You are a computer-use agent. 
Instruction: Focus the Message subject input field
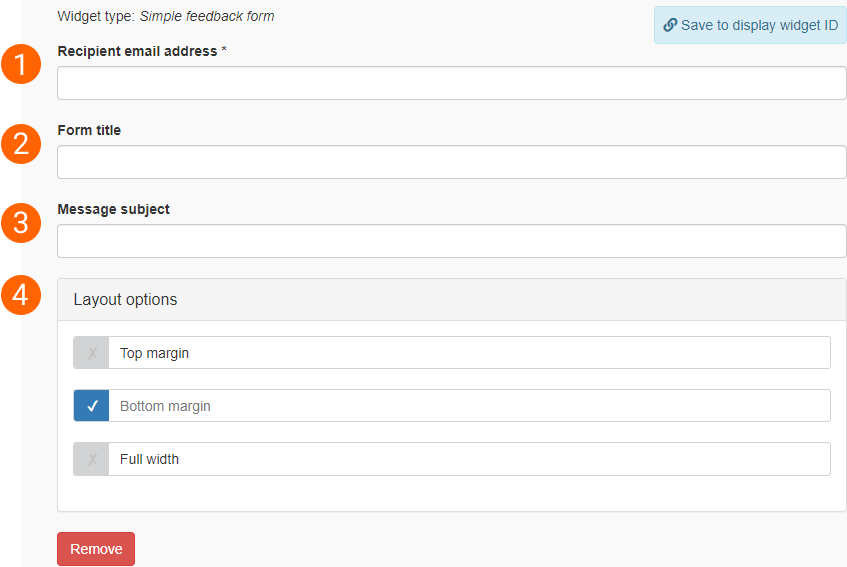(452, 241)
